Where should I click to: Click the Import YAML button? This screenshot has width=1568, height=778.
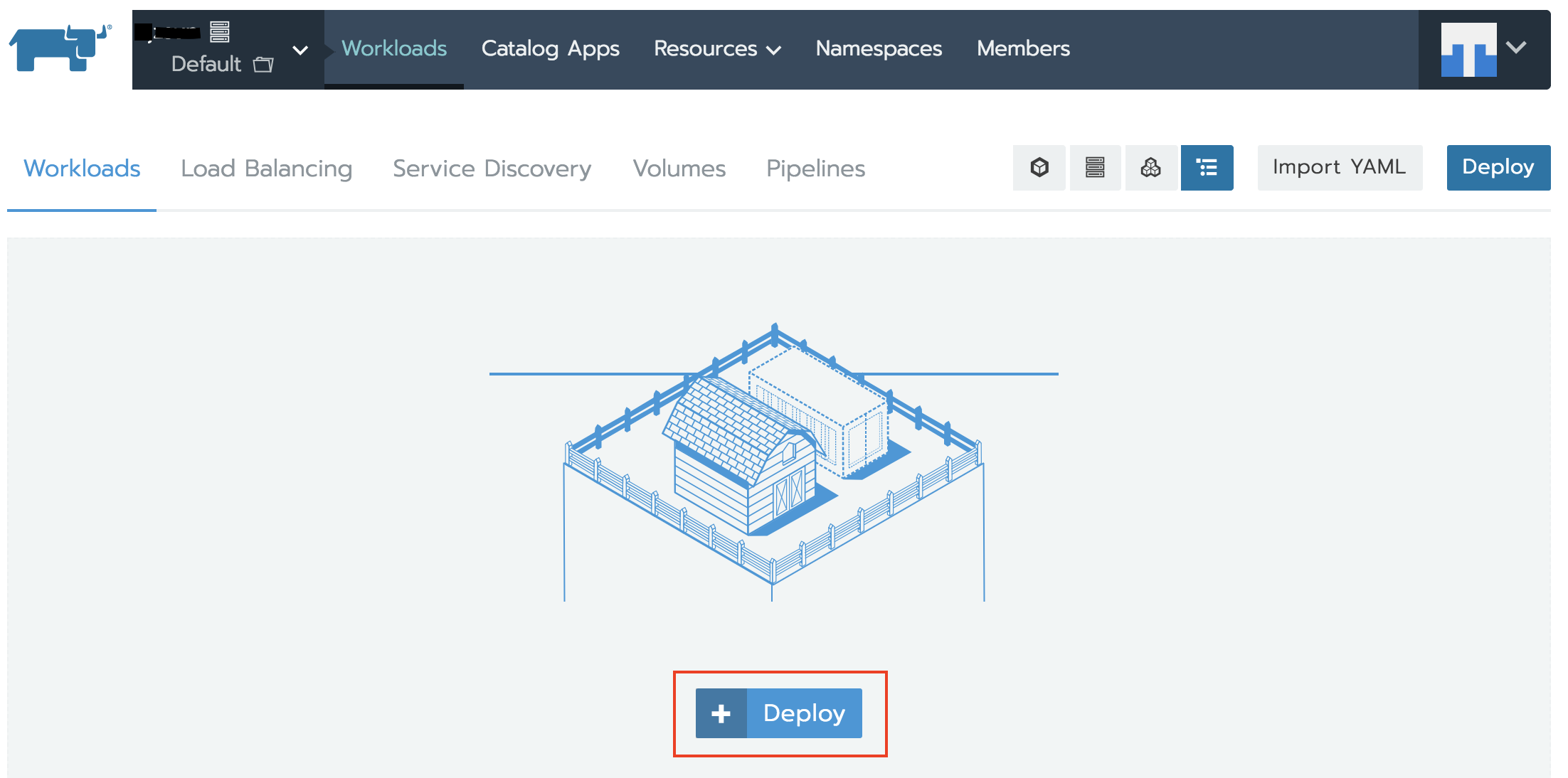tap(1339, 167)
